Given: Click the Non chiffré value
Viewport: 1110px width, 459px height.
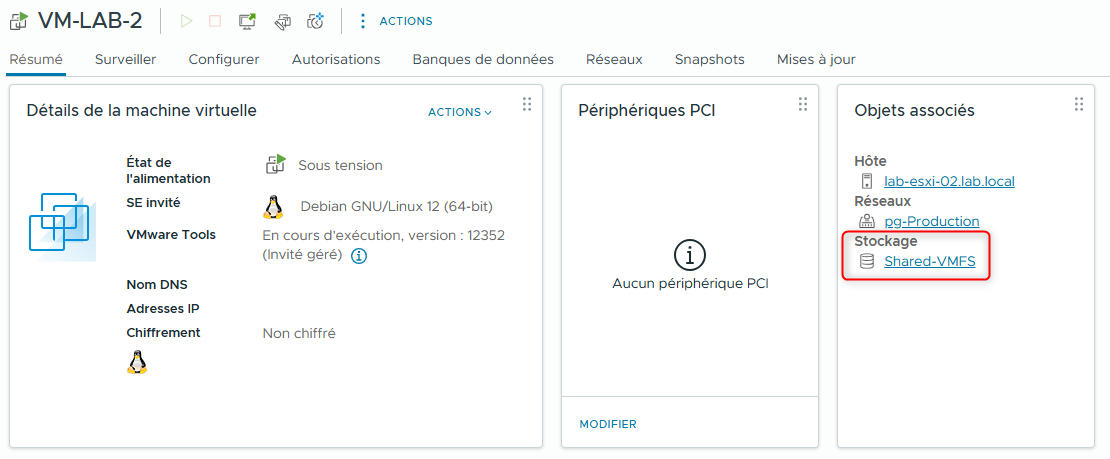Looking at the screenshot, I should click(x=299, y=333).
